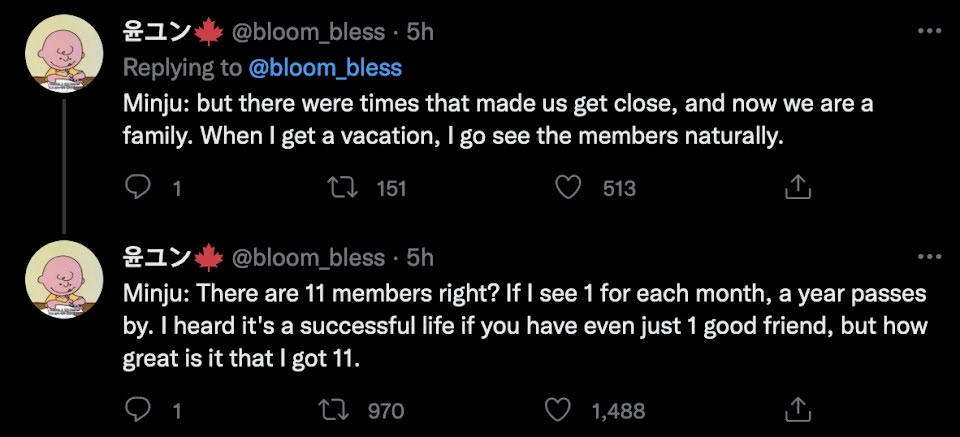
Task: Open display name 윤ㄴ on second tweet
Action: pos(158,257)
